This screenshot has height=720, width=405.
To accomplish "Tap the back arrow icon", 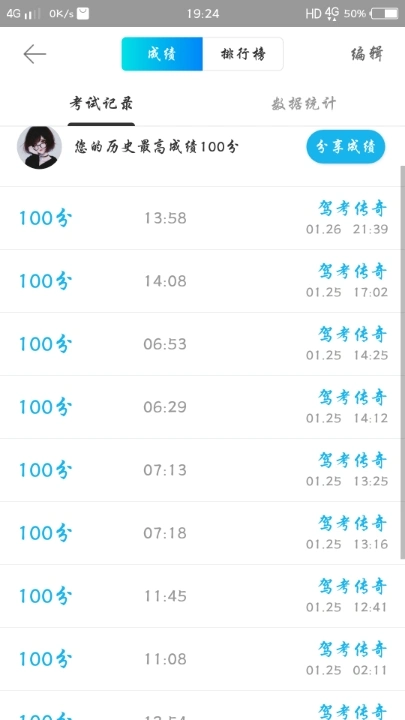I will click(x=35, y=54).
